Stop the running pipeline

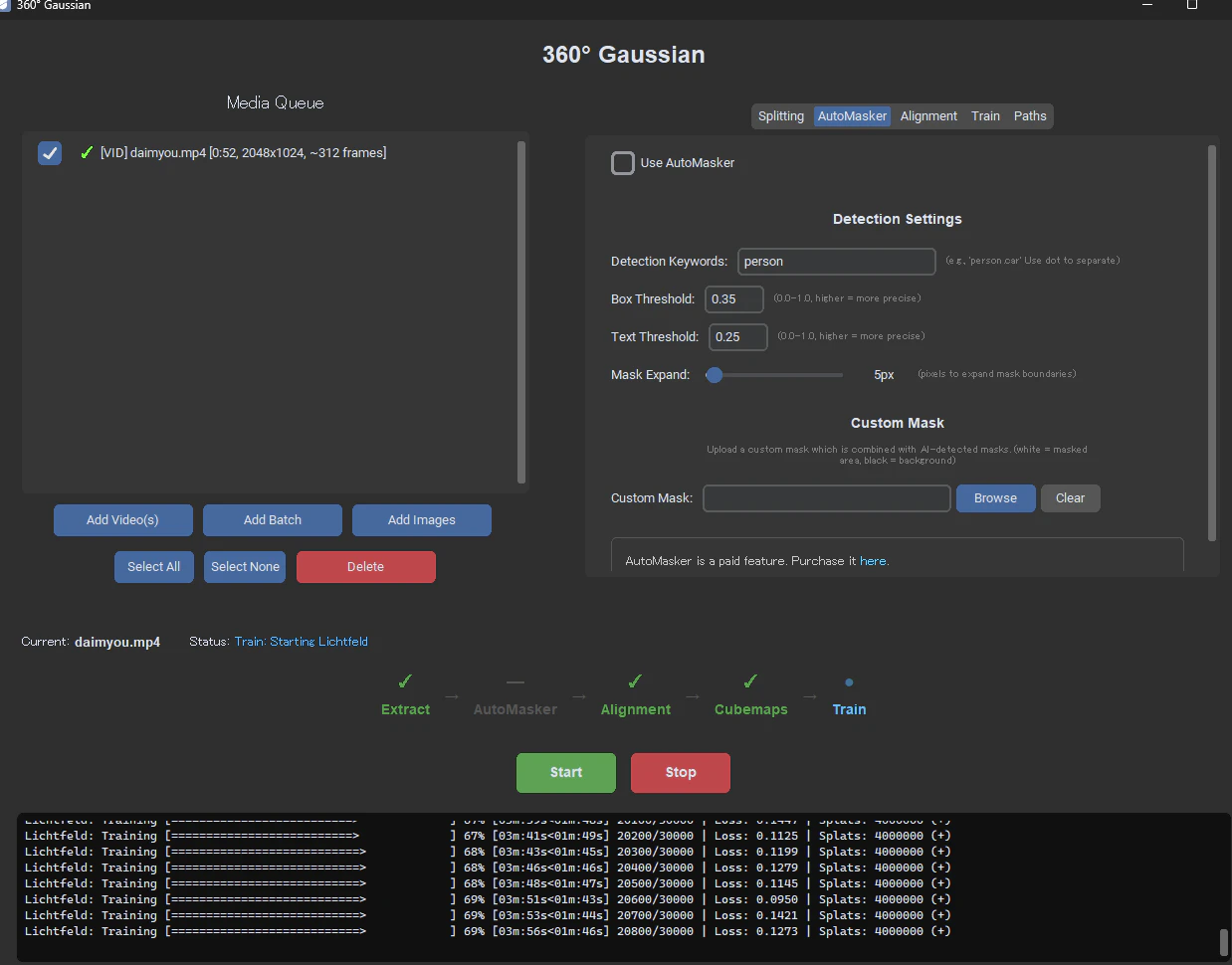tap(681, 773)
